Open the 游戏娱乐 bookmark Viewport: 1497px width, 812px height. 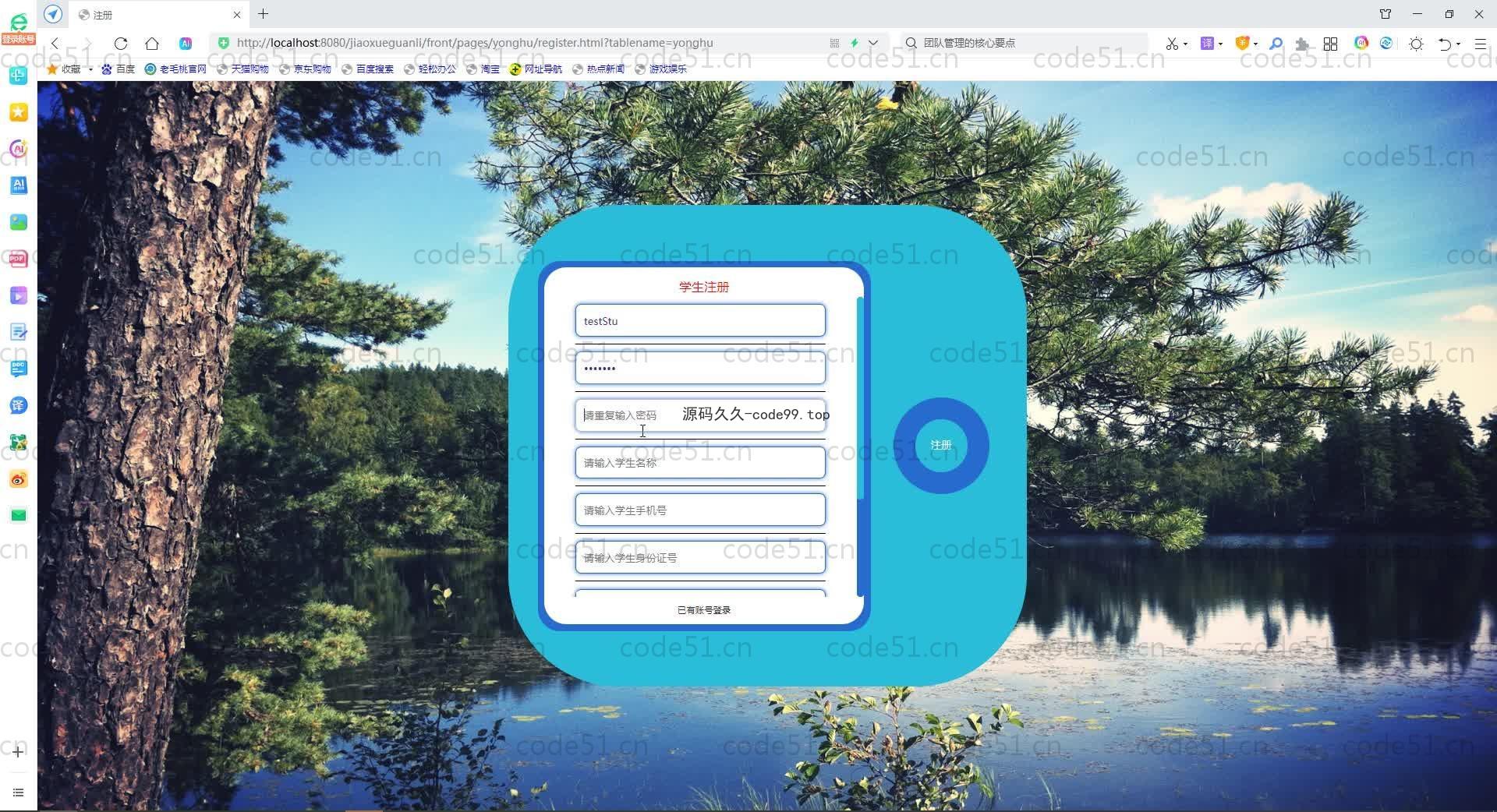pos(660,69)
